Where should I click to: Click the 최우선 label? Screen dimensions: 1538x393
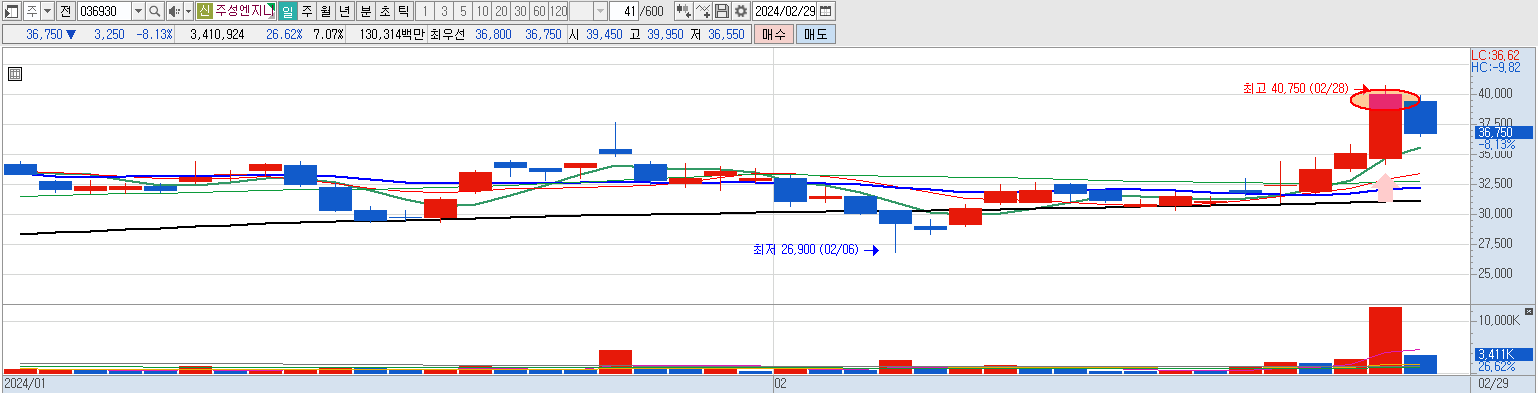[x=447, y=34]
